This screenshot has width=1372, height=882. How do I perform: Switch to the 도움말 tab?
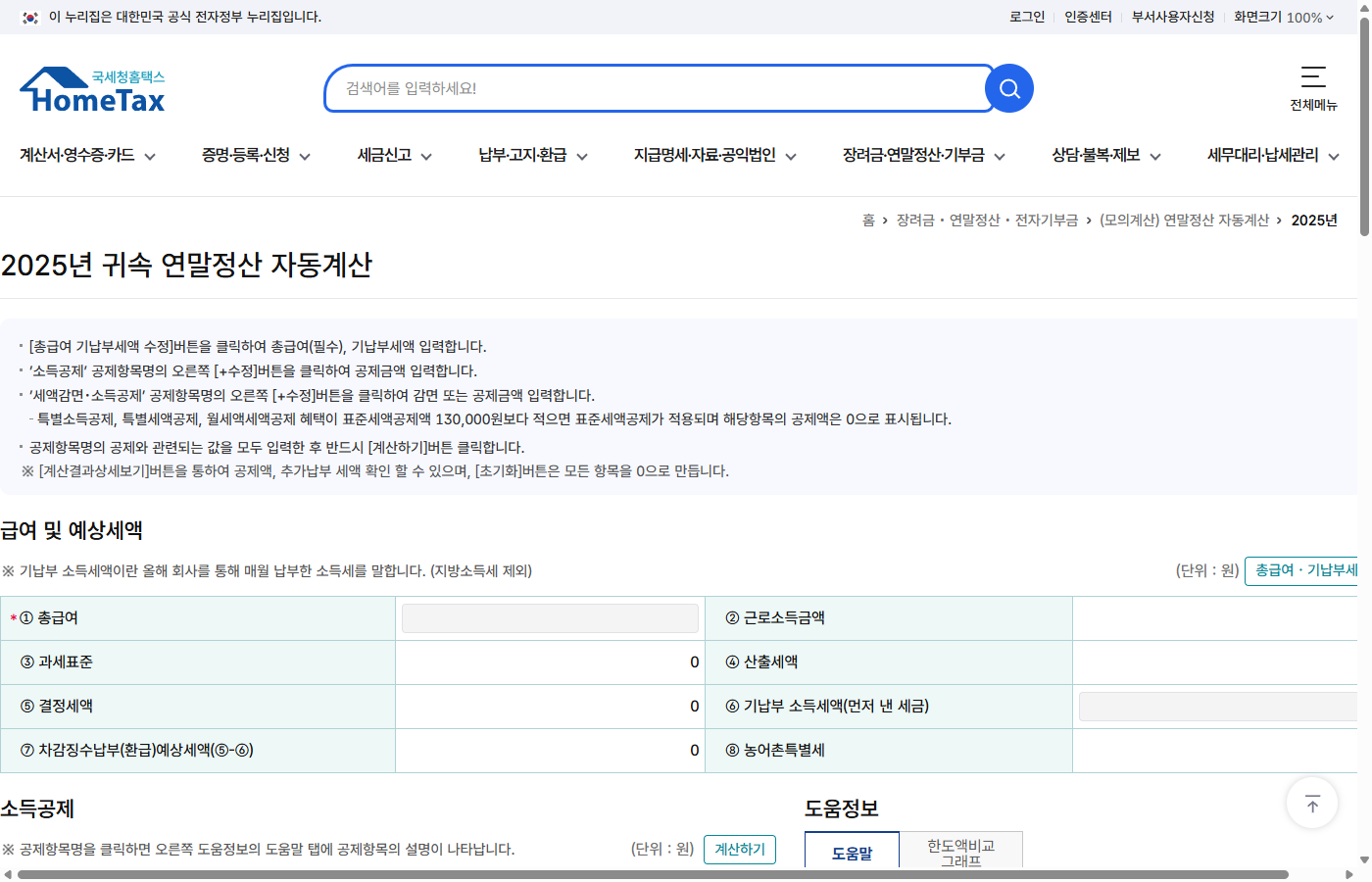851,851
